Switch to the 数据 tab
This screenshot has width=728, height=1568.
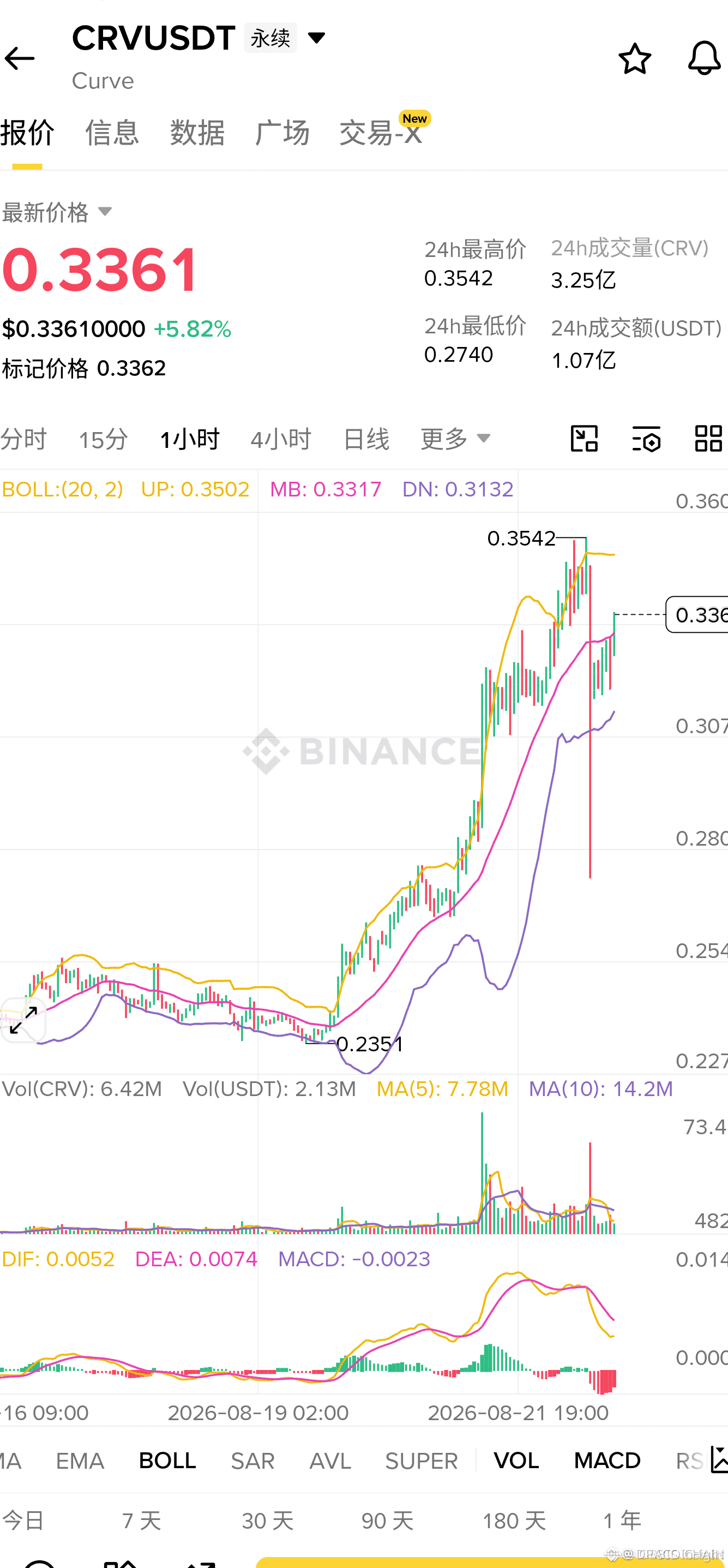coord(197,133)
